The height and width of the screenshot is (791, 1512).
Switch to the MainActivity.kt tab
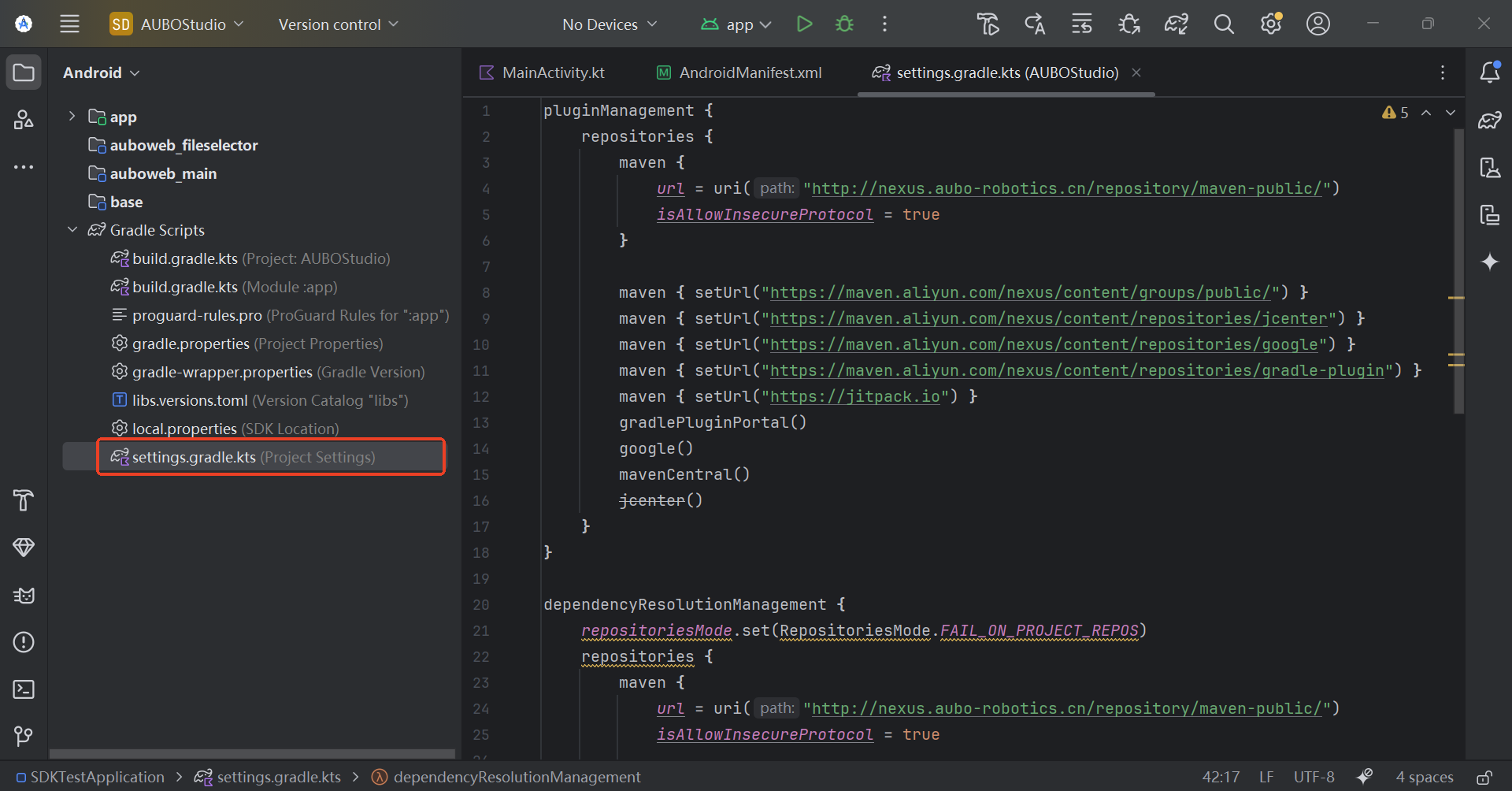coord(553,72)
